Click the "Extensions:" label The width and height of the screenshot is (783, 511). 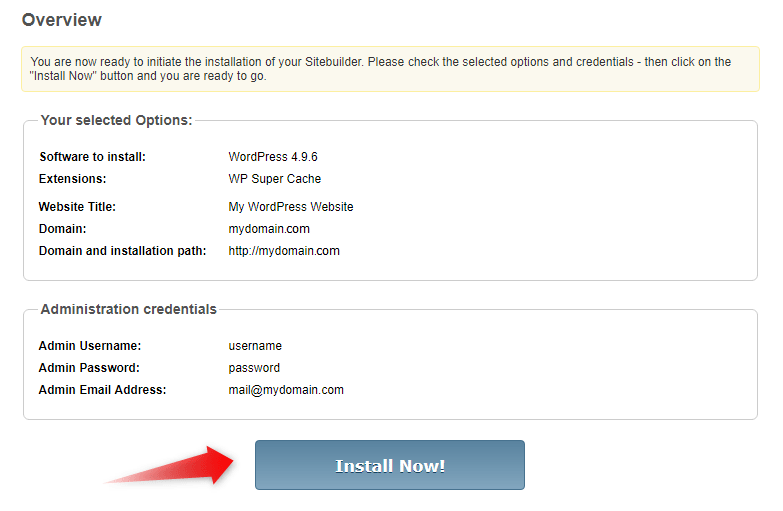click(72, 179)
